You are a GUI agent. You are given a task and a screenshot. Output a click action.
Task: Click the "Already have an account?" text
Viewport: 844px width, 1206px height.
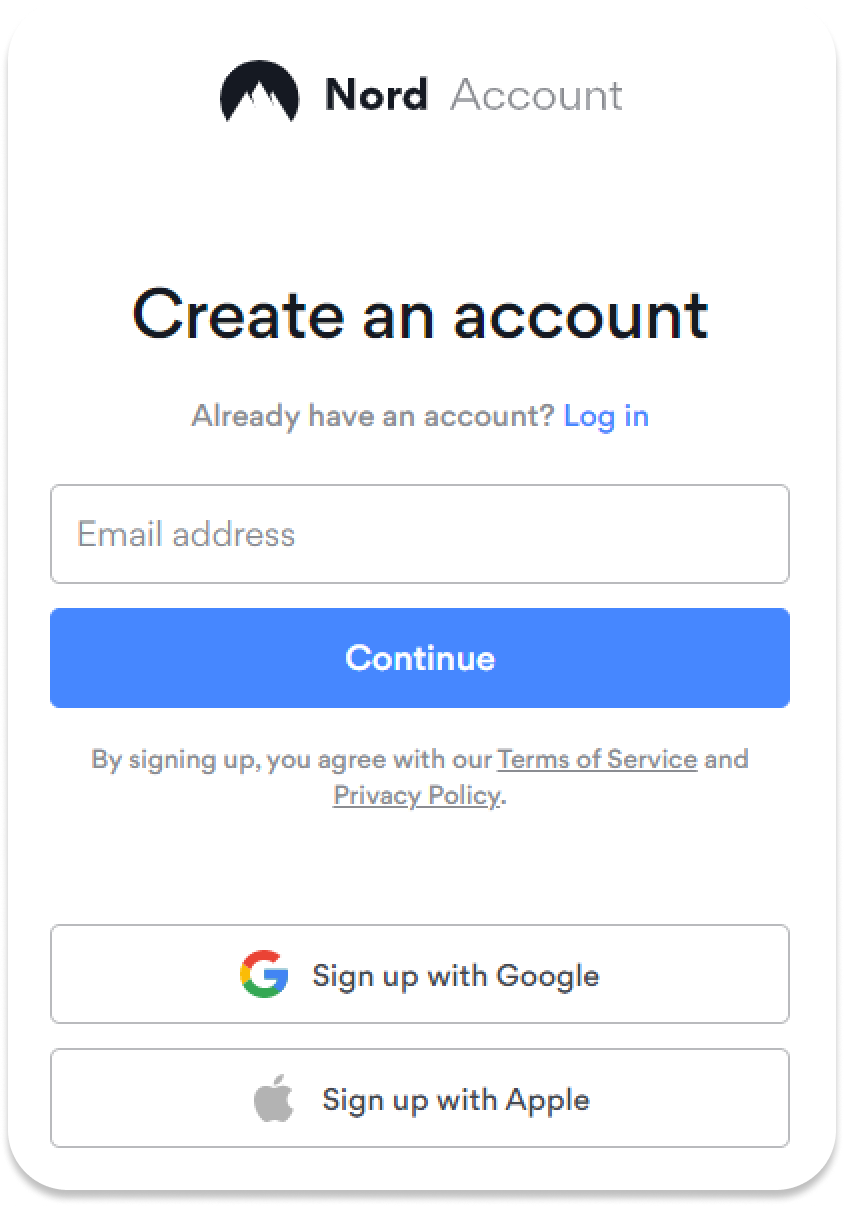click(372, 415)
